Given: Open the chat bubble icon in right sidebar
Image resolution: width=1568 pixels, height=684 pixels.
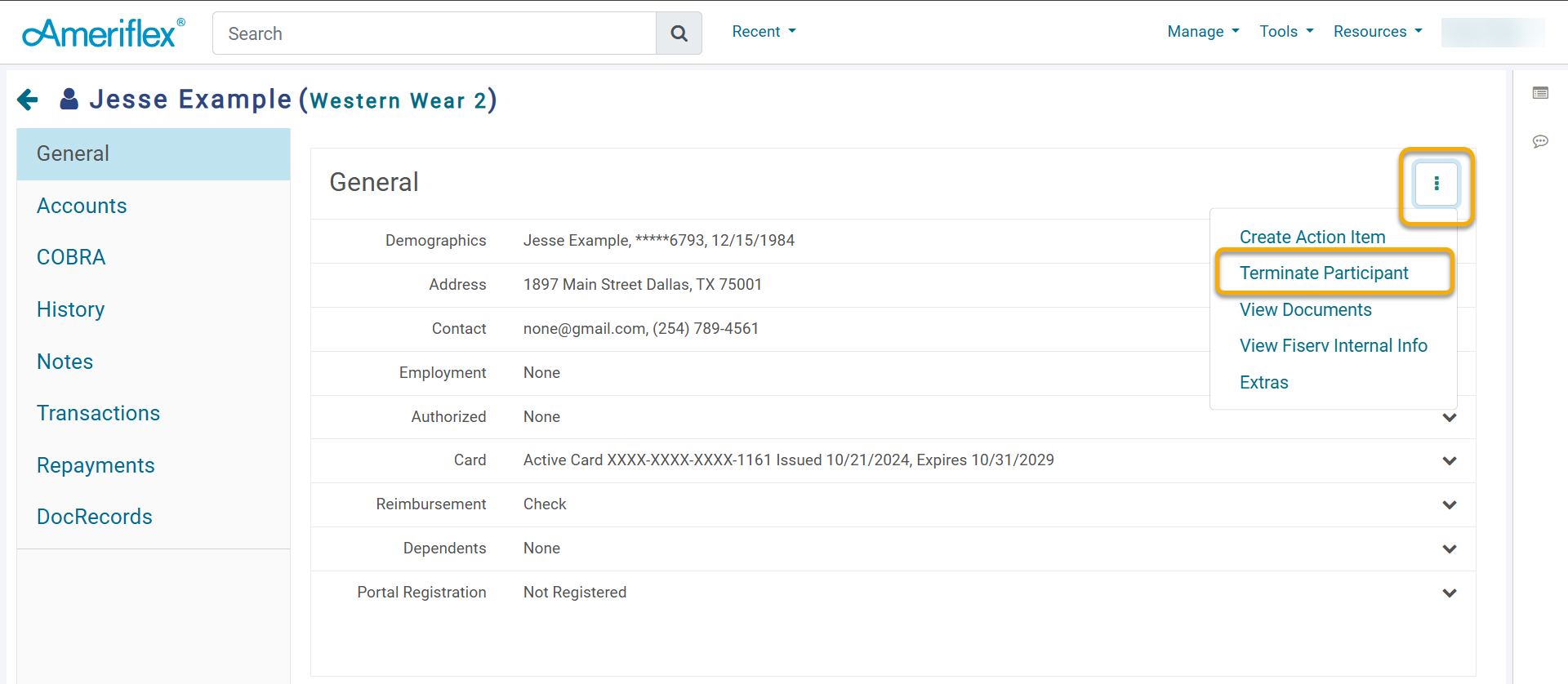Looking at the screenshot, I should coord(1540,141).
